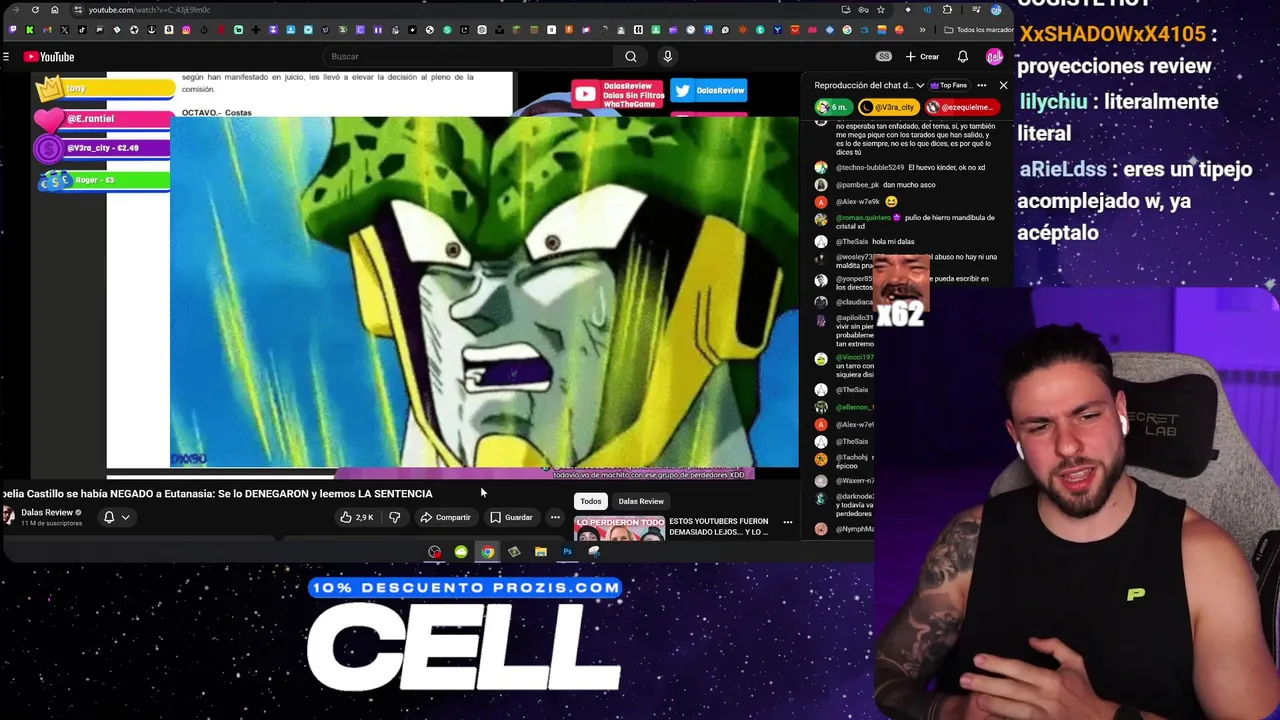Image resolution: width=1280 pixels, height=720 pixels.
Task: Click the green 6 m. Super Chat chip
Action: (834, 107)
